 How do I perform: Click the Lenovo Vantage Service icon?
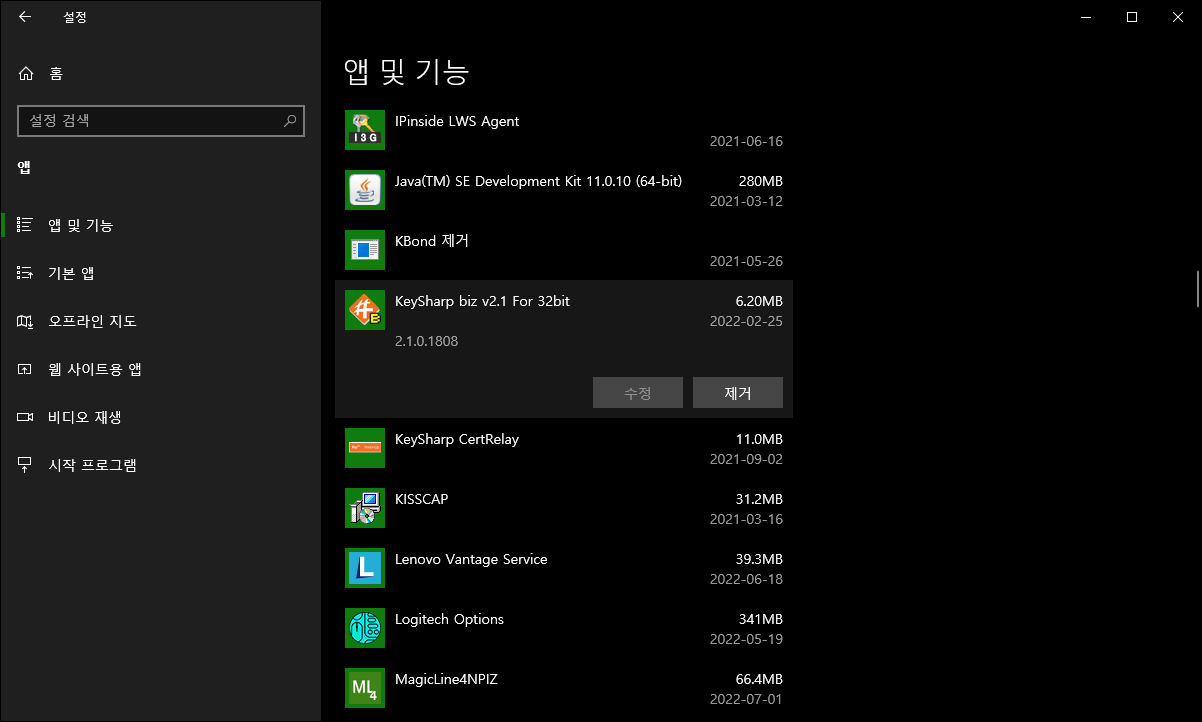pyautogui.click(x=365, y=568)
